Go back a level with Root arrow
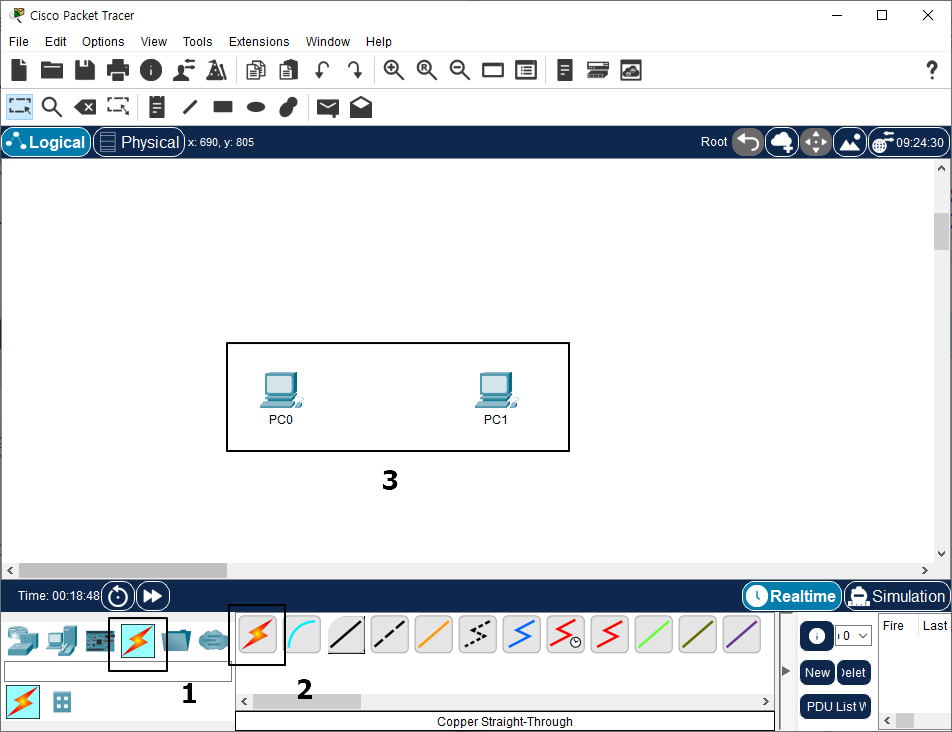952x732 pixels. [747, 143]
